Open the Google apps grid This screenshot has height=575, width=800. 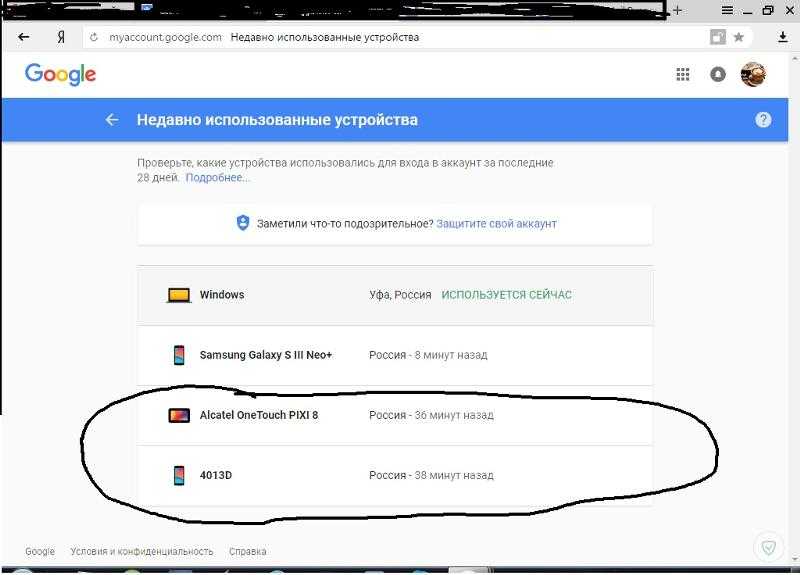tap(683, 74)
